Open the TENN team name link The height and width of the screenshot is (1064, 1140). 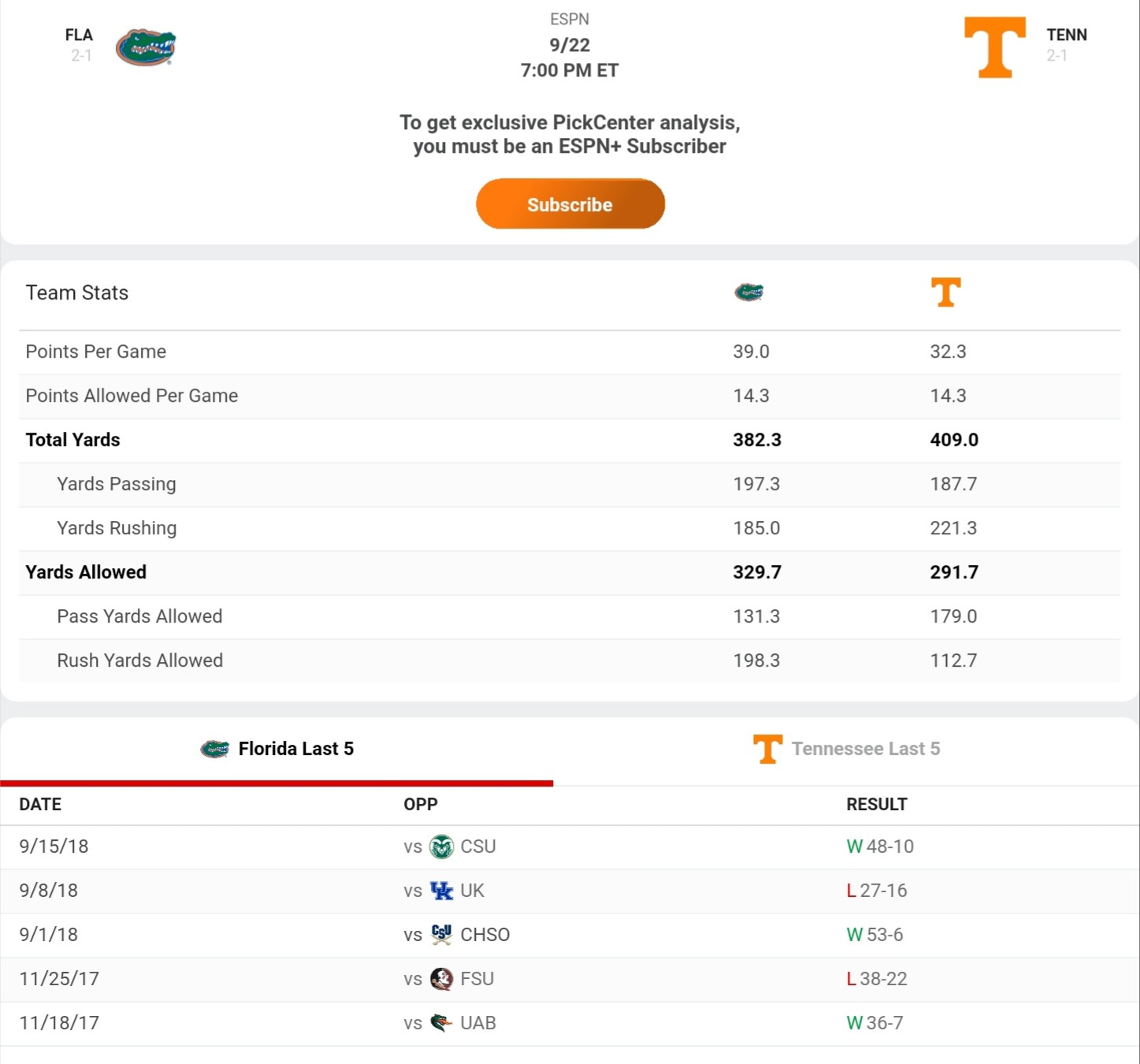coord(1066,35)
